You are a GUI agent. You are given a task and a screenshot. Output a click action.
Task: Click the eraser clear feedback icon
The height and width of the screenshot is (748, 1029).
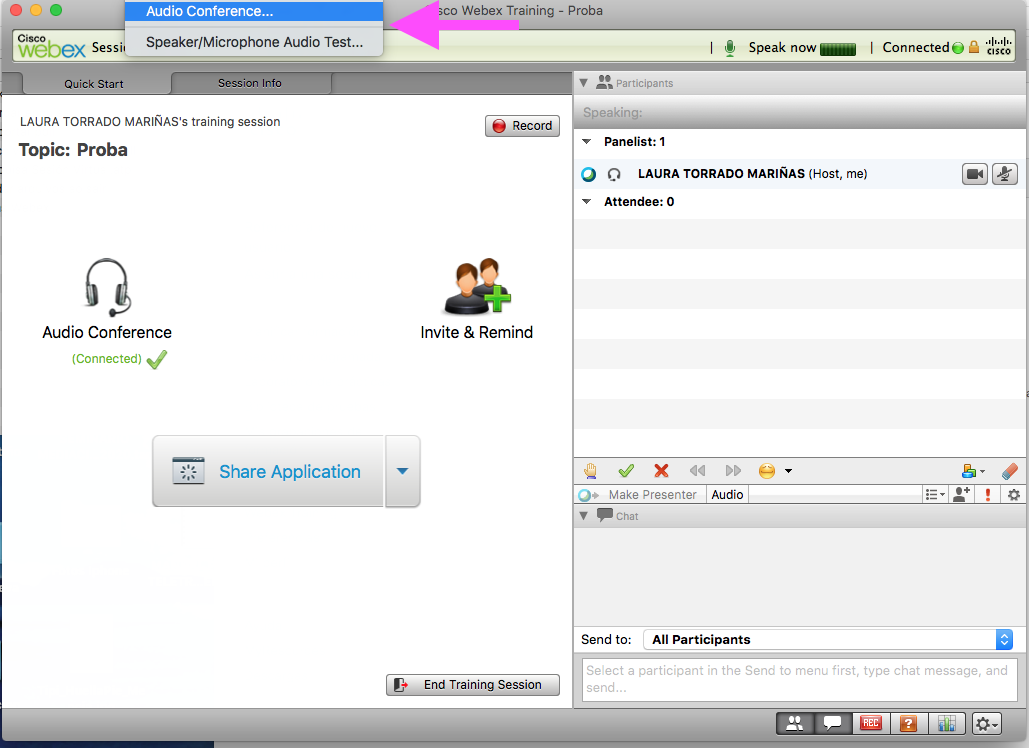tap(1009, 471)
